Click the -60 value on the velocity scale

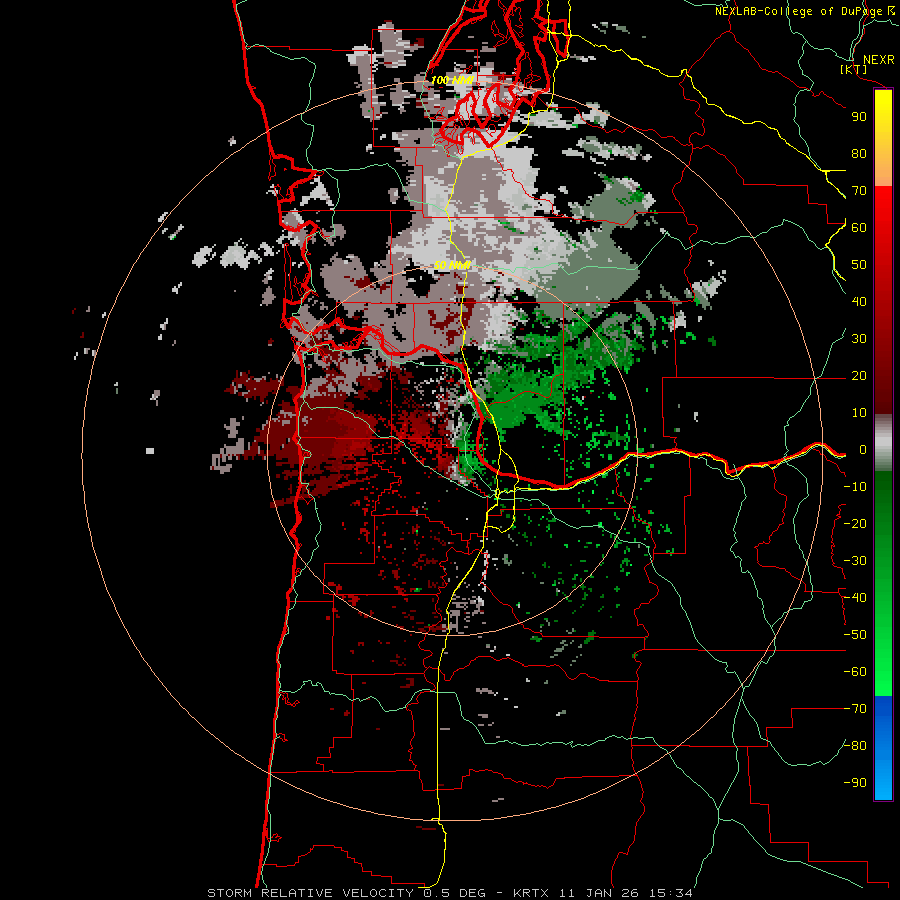tap(855, 672)
